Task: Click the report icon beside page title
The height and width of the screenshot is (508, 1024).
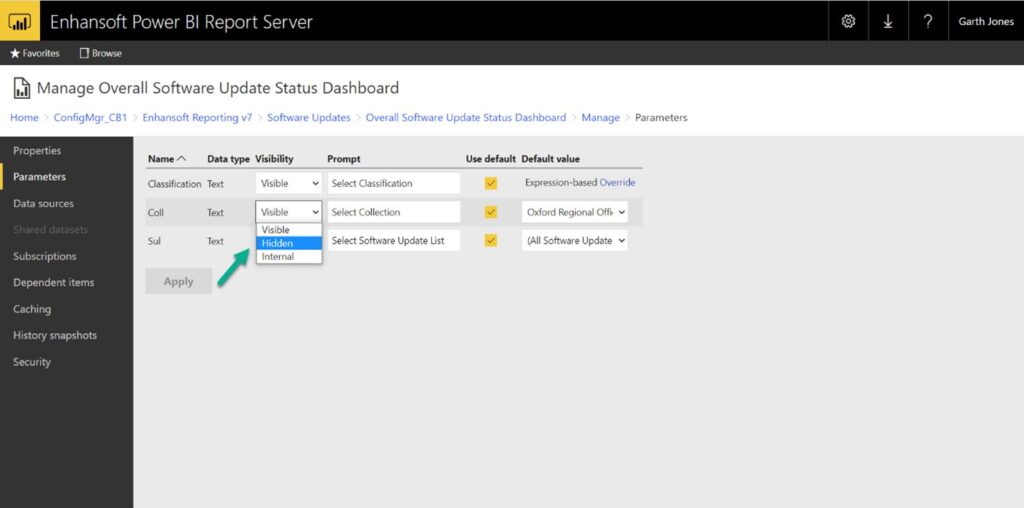Action: point(21,89)
